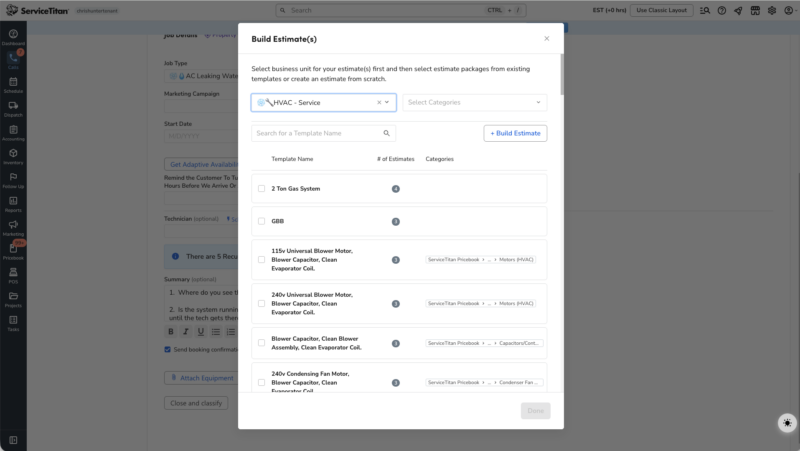Click the modal's vertical scrollbar

tap(562, 74)
